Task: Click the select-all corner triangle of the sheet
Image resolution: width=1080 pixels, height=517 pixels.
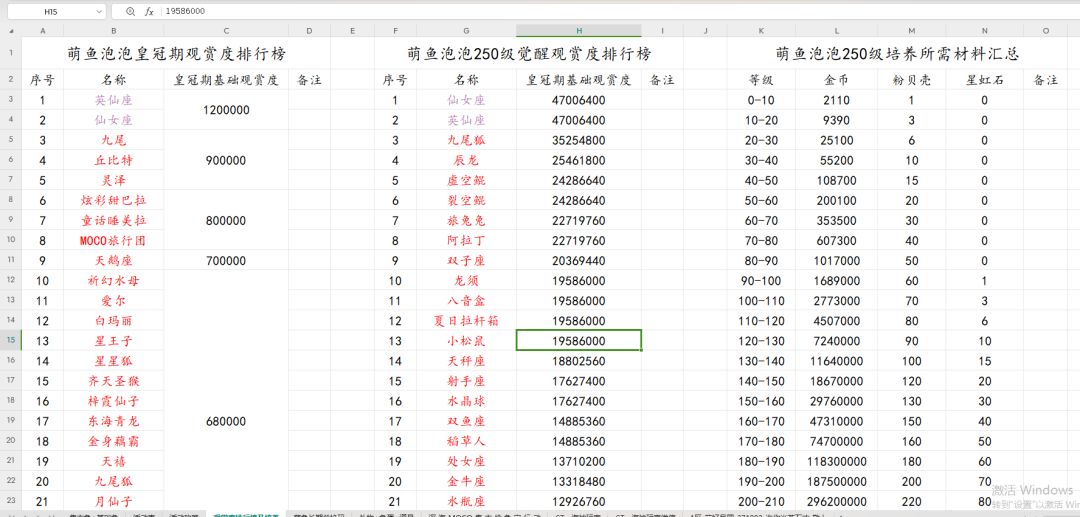Action: pyautogui.click(x=11, y=31)
